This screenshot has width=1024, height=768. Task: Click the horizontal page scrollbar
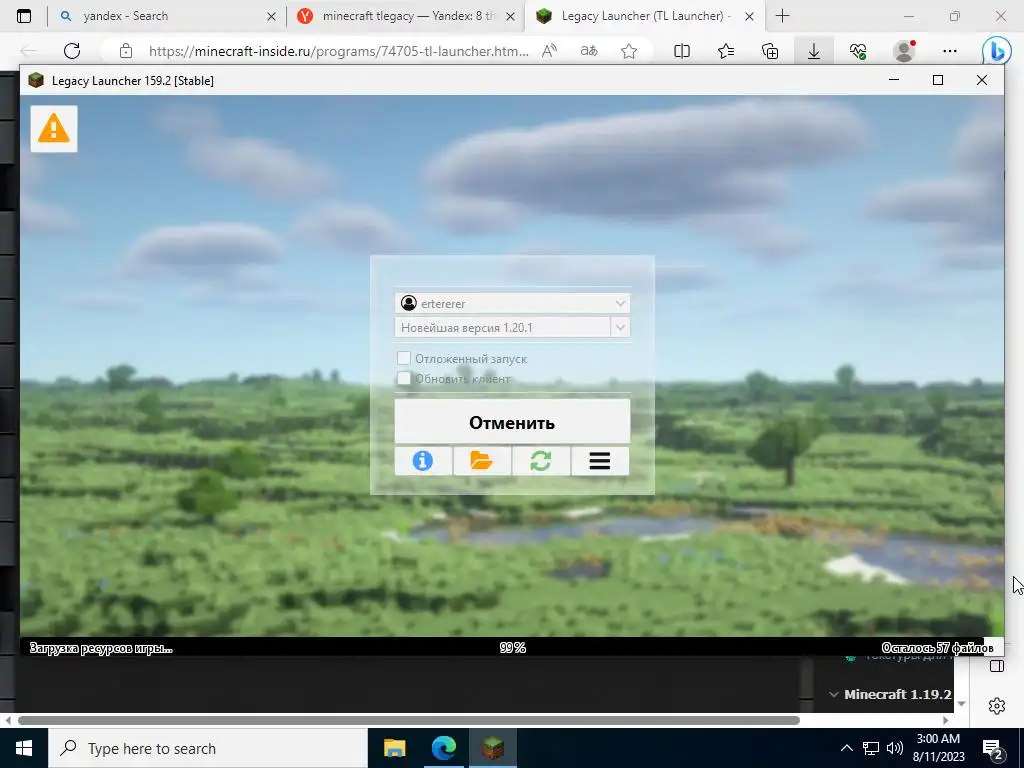[409, 720]
